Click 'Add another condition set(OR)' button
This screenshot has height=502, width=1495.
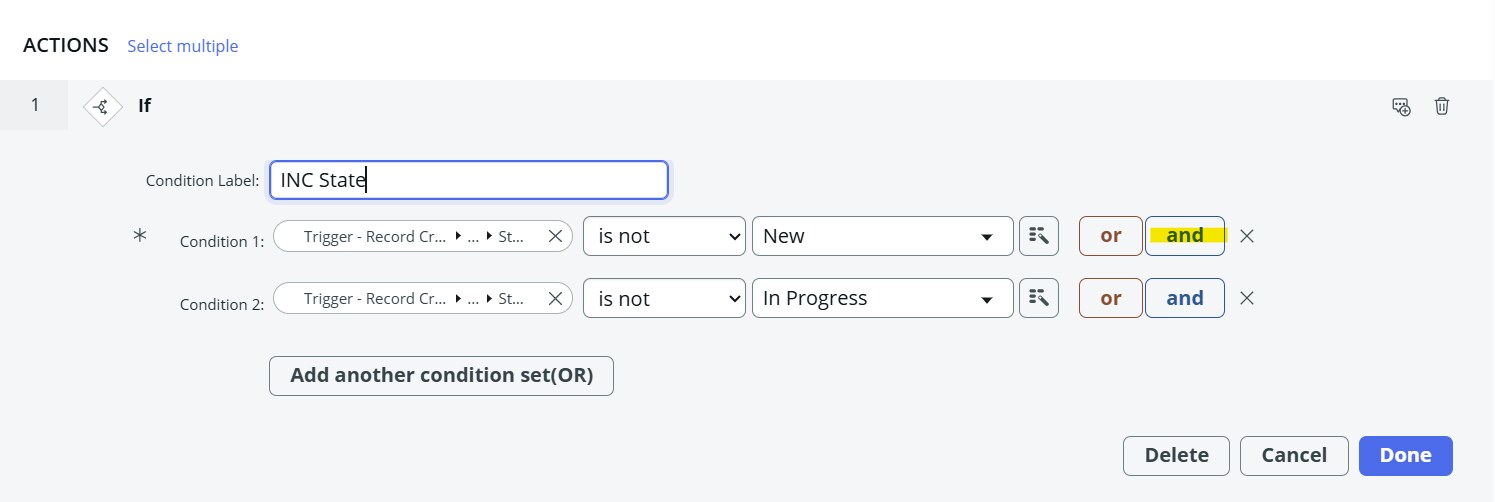point(441,376)
